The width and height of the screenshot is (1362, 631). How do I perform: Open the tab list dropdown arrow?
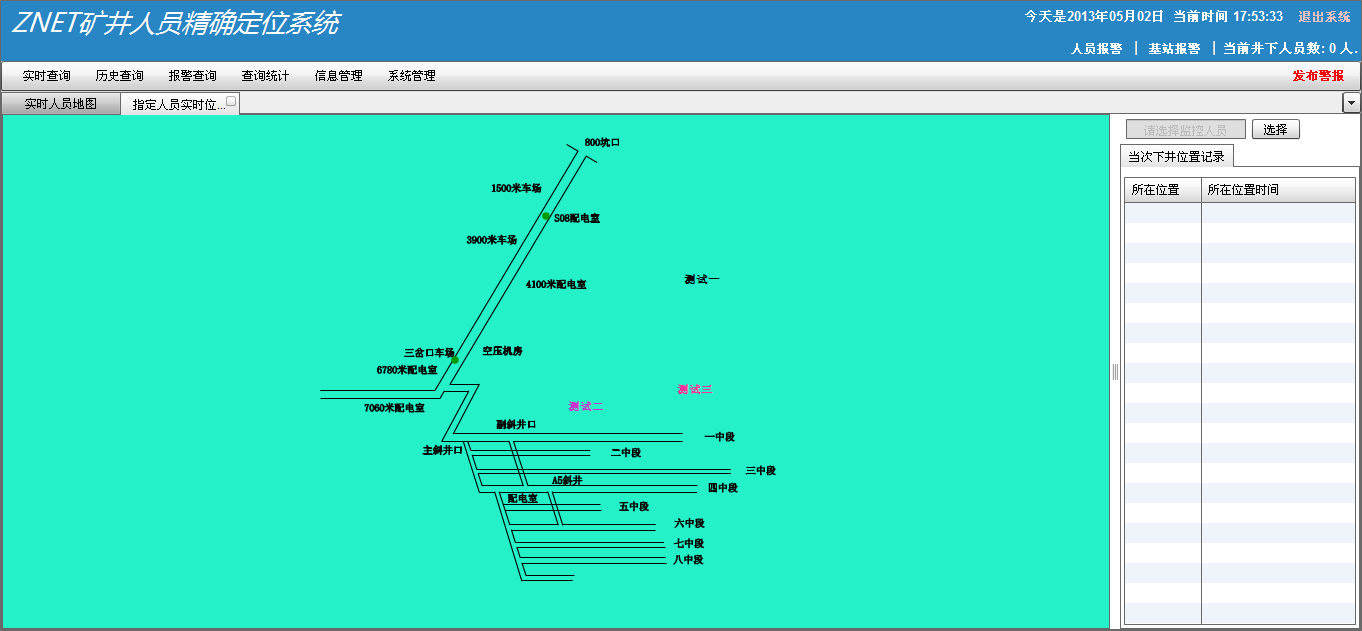(x=1351, y=103)
